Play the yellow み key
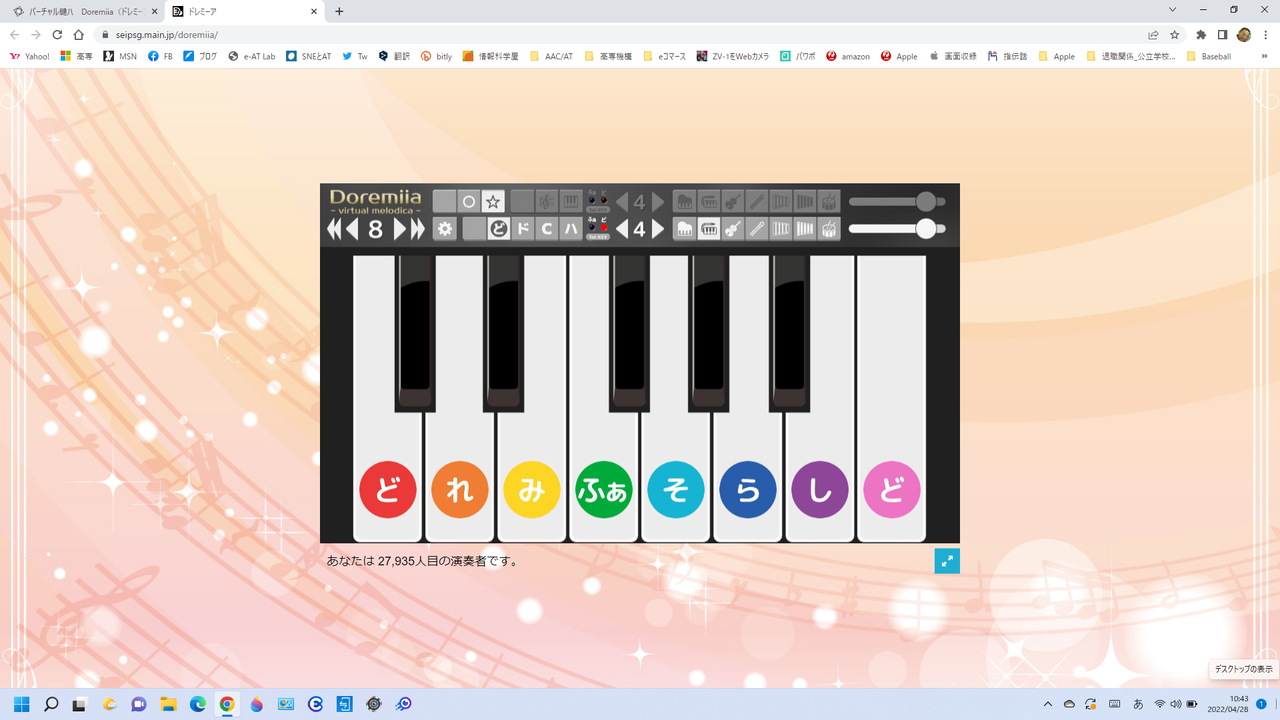Screen dimensions: 1280x720 pos(532,490)
